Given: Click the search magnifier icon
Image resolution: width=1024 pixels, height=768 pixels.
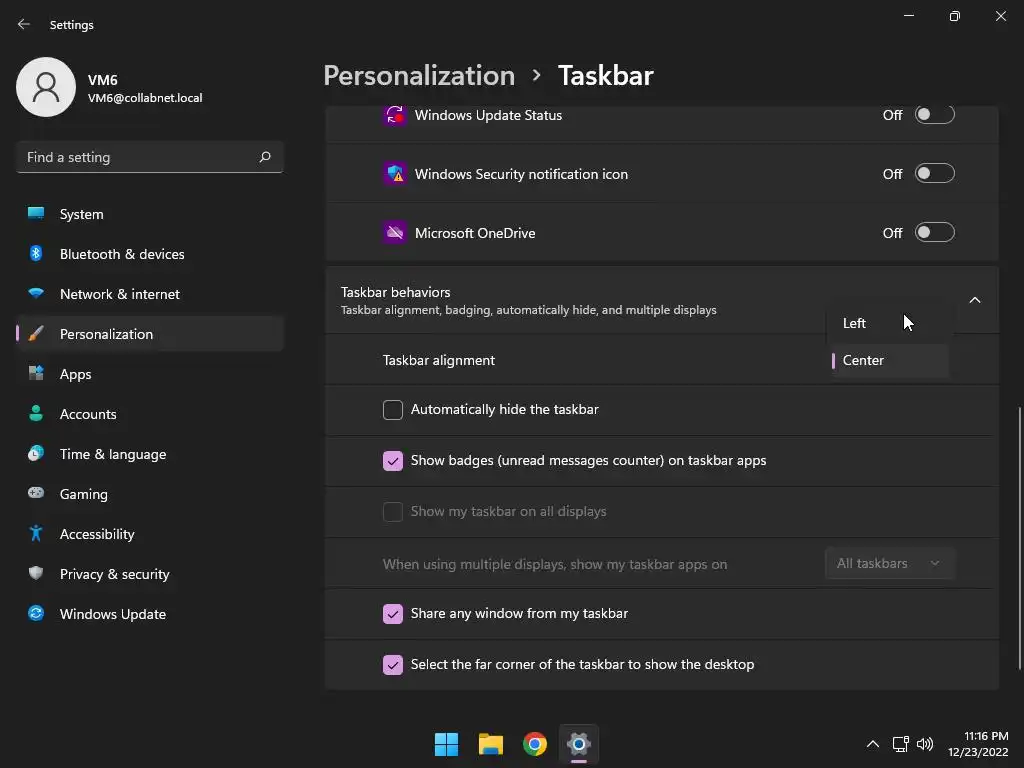Looking at the screenshot, I should click(x=264, y=157).
